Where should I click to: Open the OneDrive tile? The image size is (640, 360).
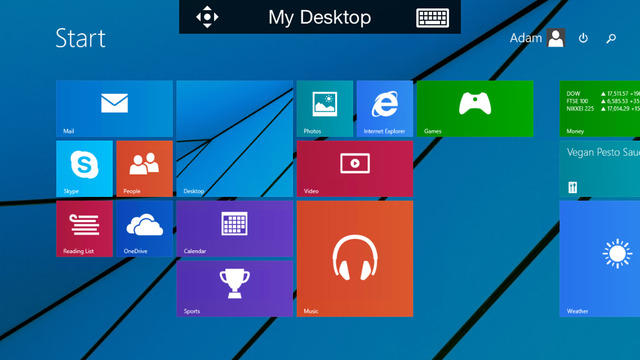(x=144, y=229)
